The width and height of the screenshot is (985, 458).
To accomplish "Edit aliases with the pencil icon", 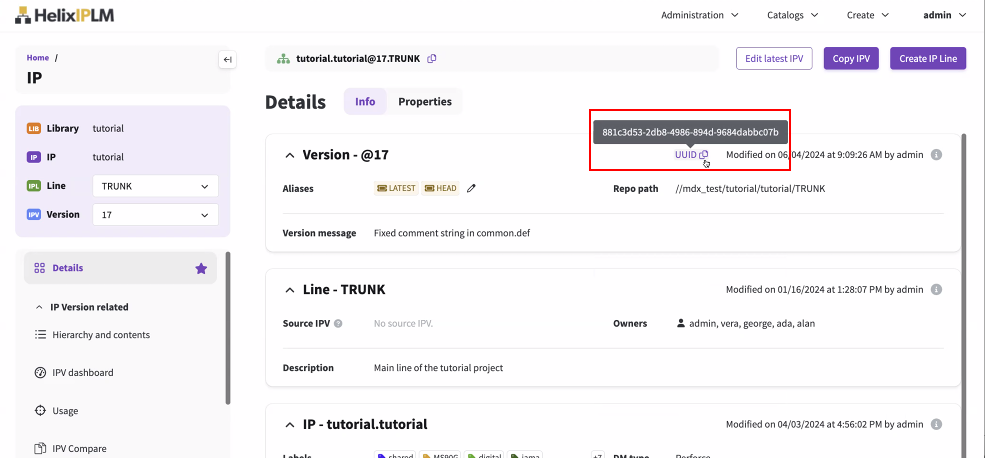I will pos(471,188).
